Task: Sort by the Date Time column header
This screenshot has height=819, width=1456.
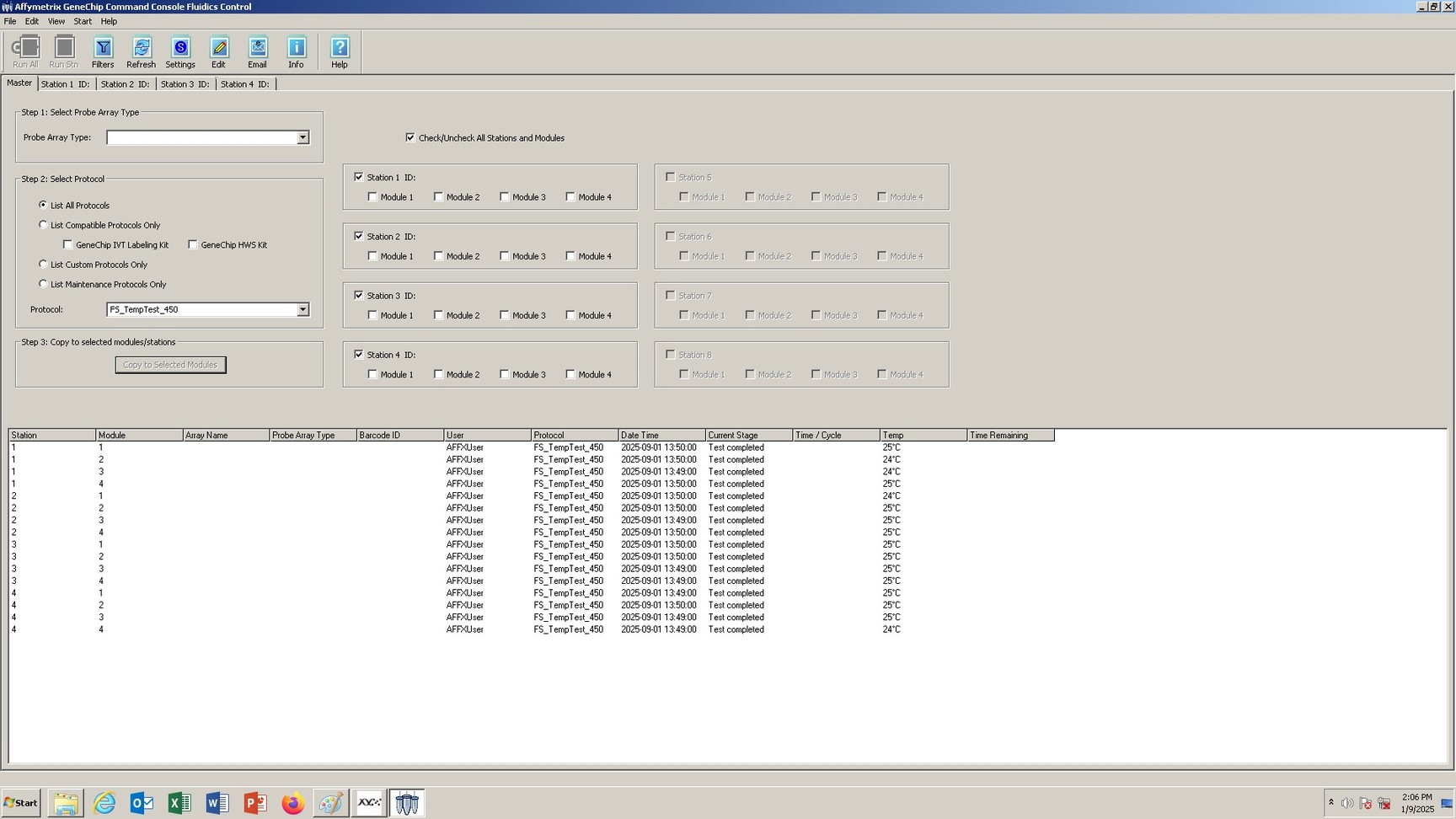Action: tap(662, 435)
